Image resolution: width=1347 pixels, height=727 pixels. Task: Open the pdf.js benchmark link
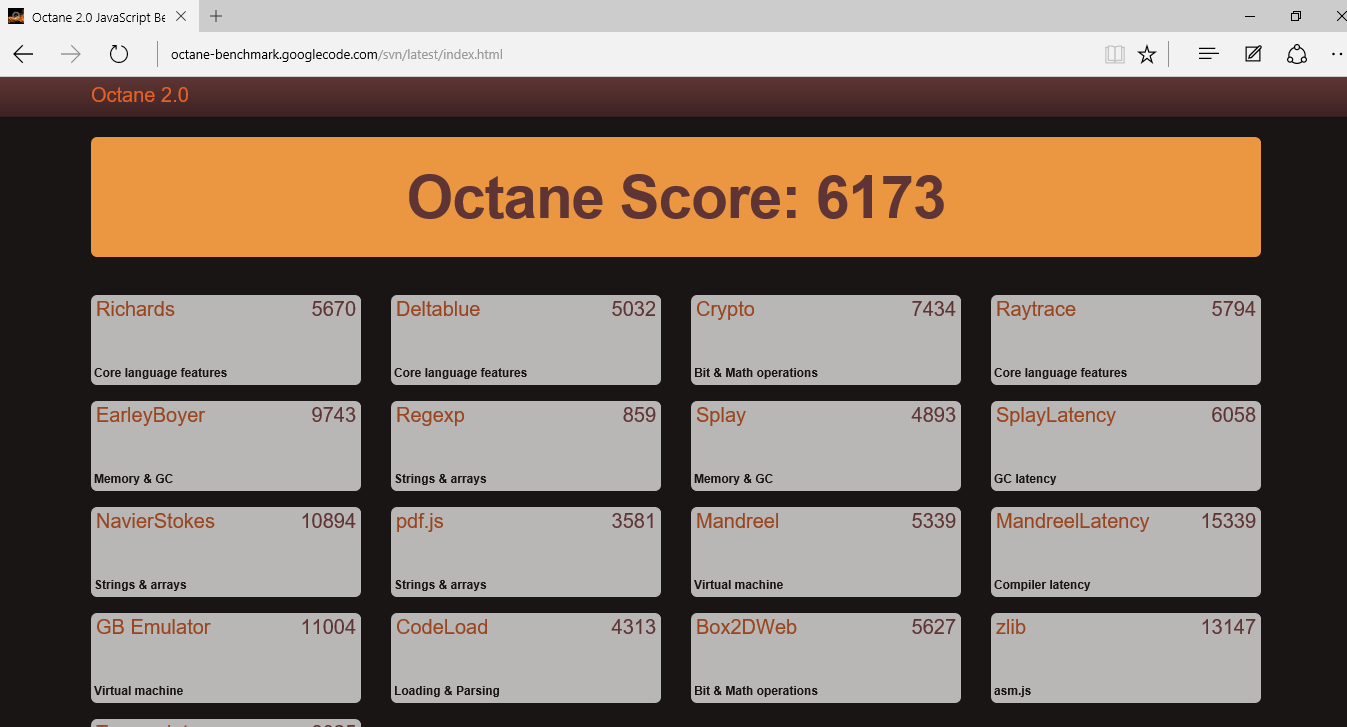pos(420,522)
